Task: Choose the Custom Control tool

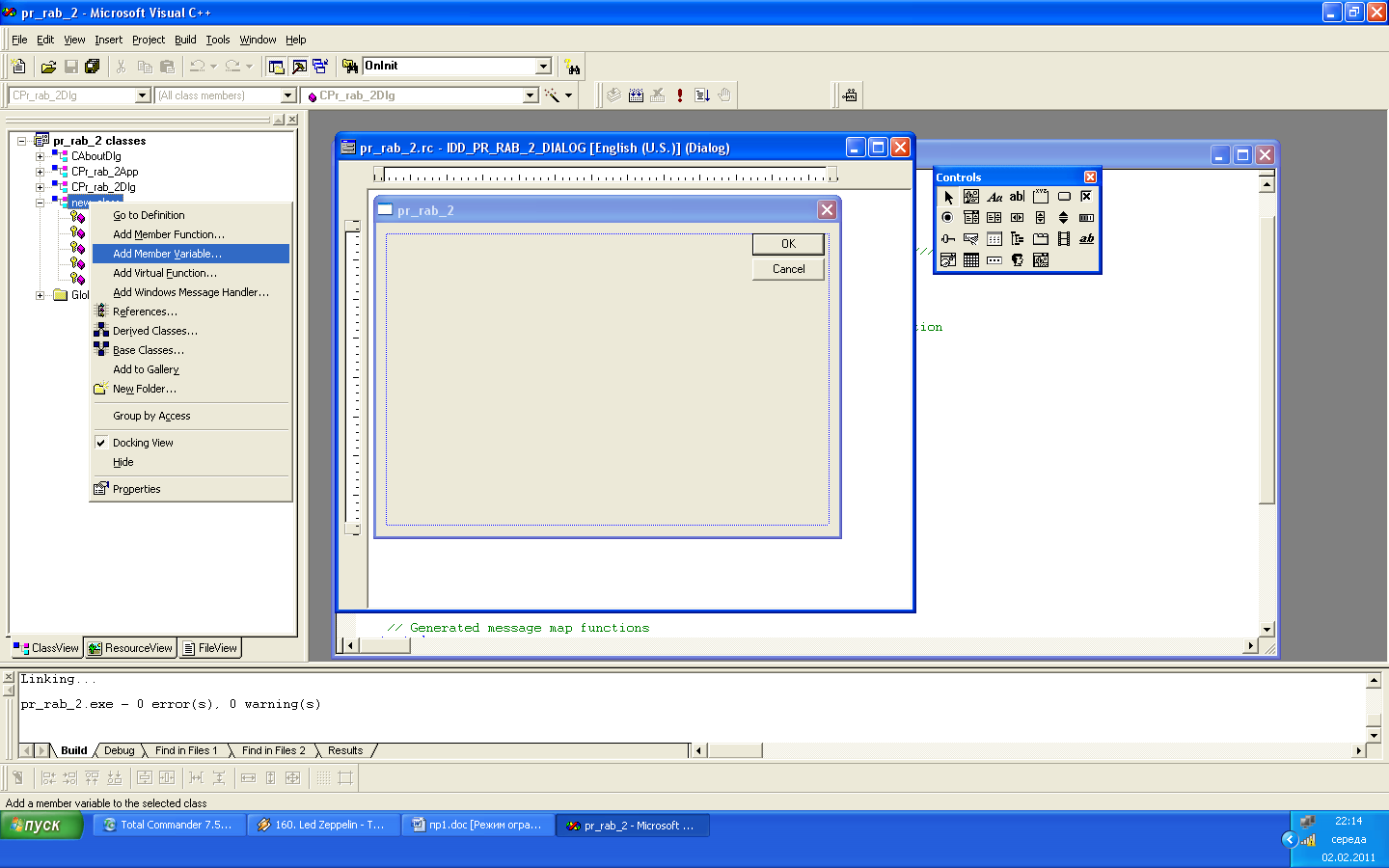Action: pyautogui.click(x=1018, y=260)
